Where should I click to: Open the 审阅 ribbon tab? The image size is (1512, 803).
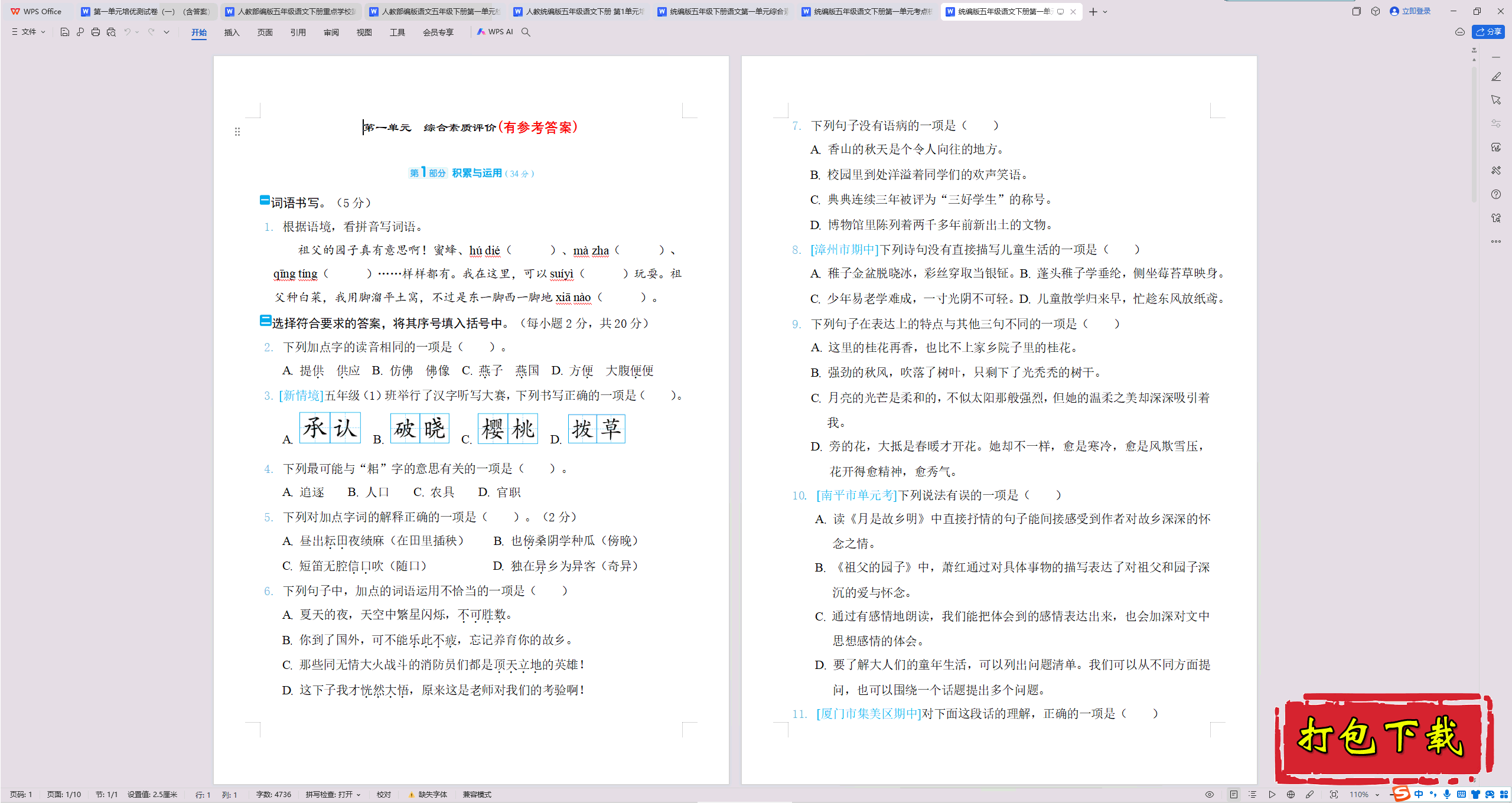331,32
